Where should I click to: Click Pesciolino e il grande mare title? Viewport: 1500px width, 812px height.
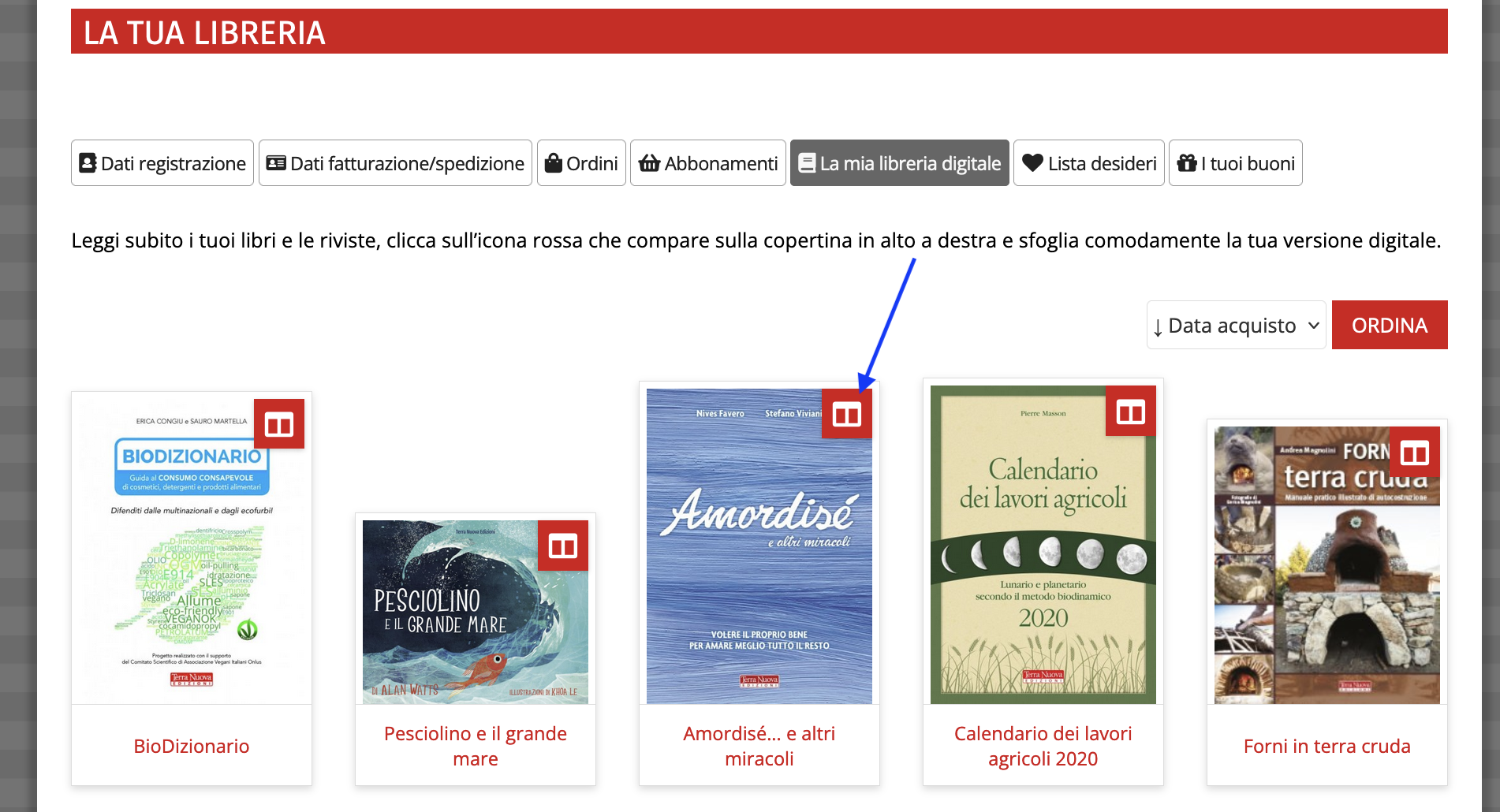coord(476,746)
